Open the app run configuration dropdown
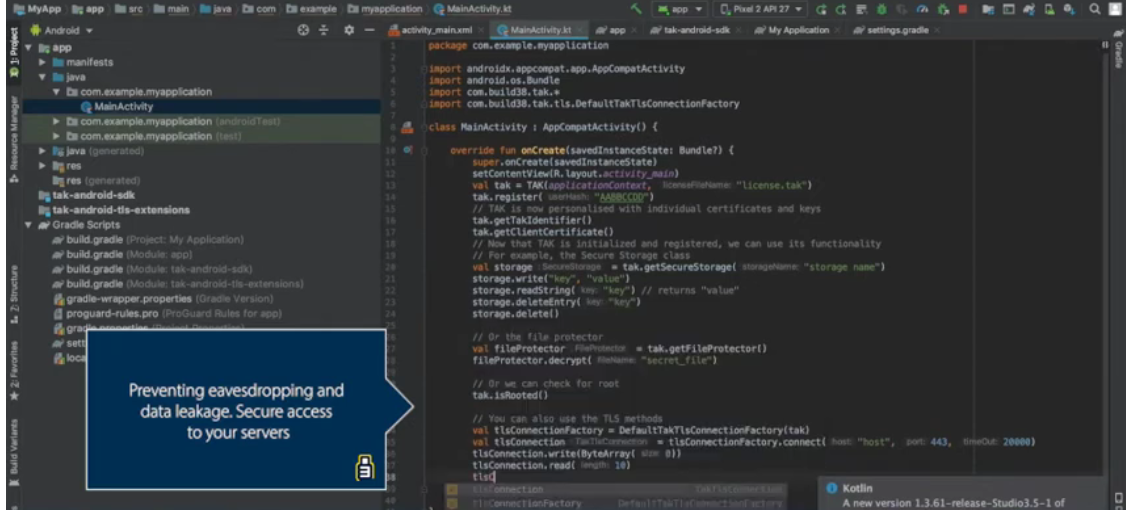The width and height of the screenshot is (1139, 510). click(681, 9)
